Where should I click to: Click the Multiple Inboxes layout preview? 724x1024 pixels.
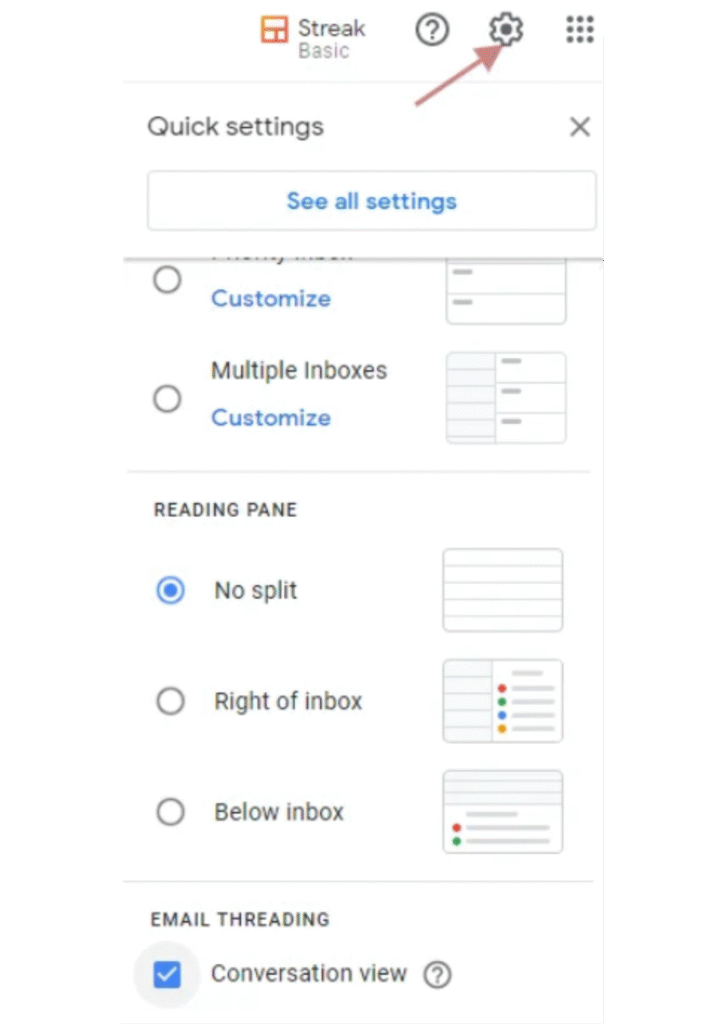[505, 397]
